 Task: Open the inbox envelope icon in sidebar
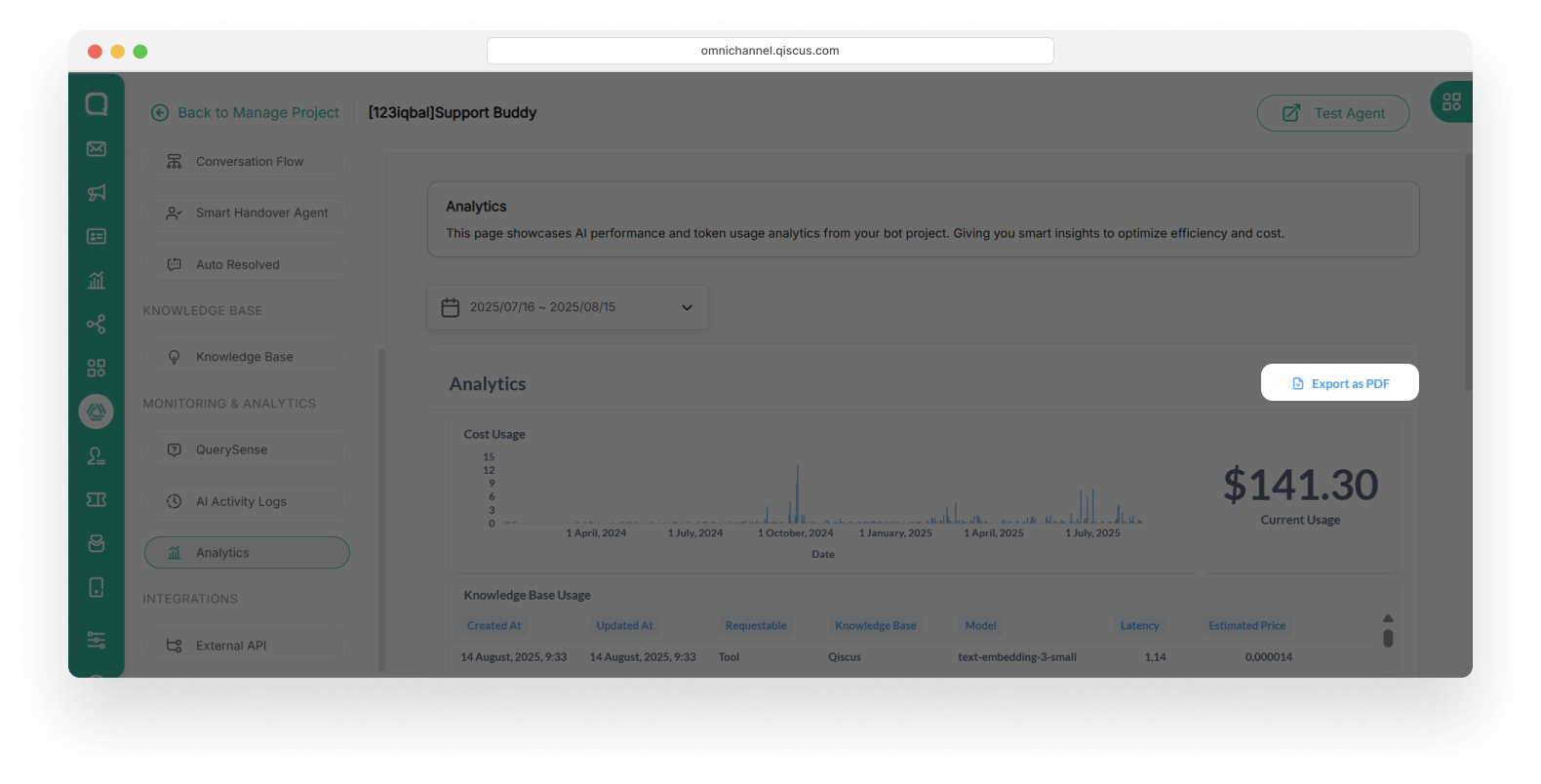97,149
